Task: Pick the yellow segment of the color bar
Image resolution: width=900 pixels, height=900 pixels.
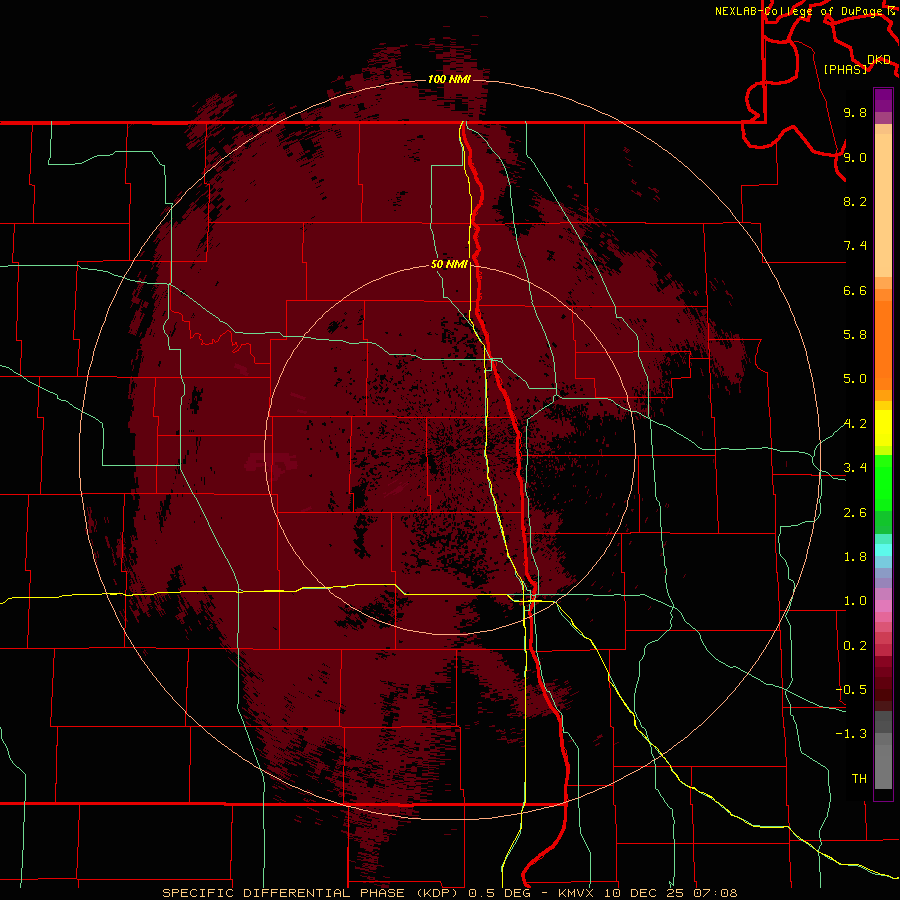Action: point(883,428)
